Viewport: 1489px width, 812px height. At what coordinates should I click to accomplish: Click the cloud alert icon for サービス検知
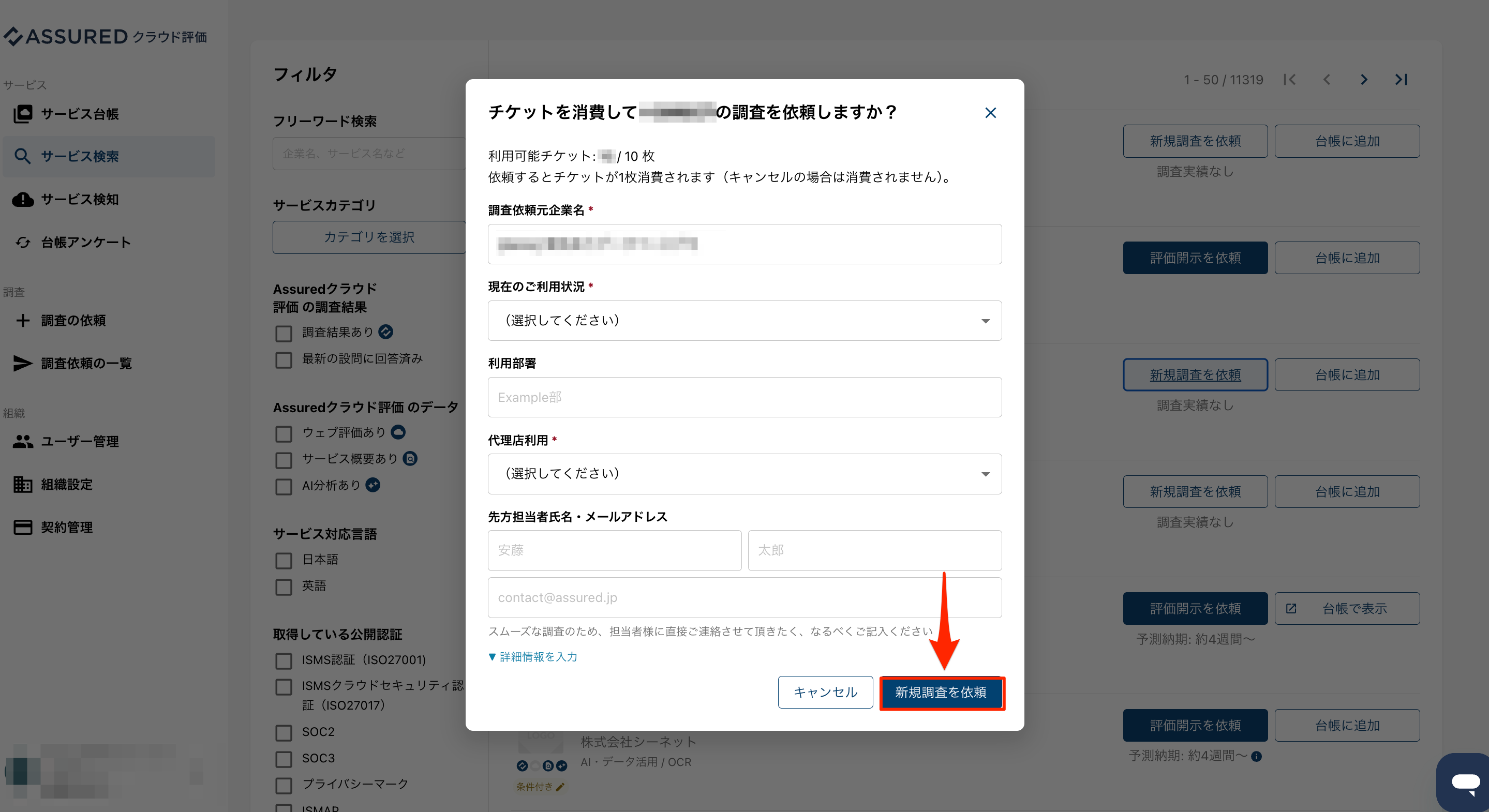(23, 200)
